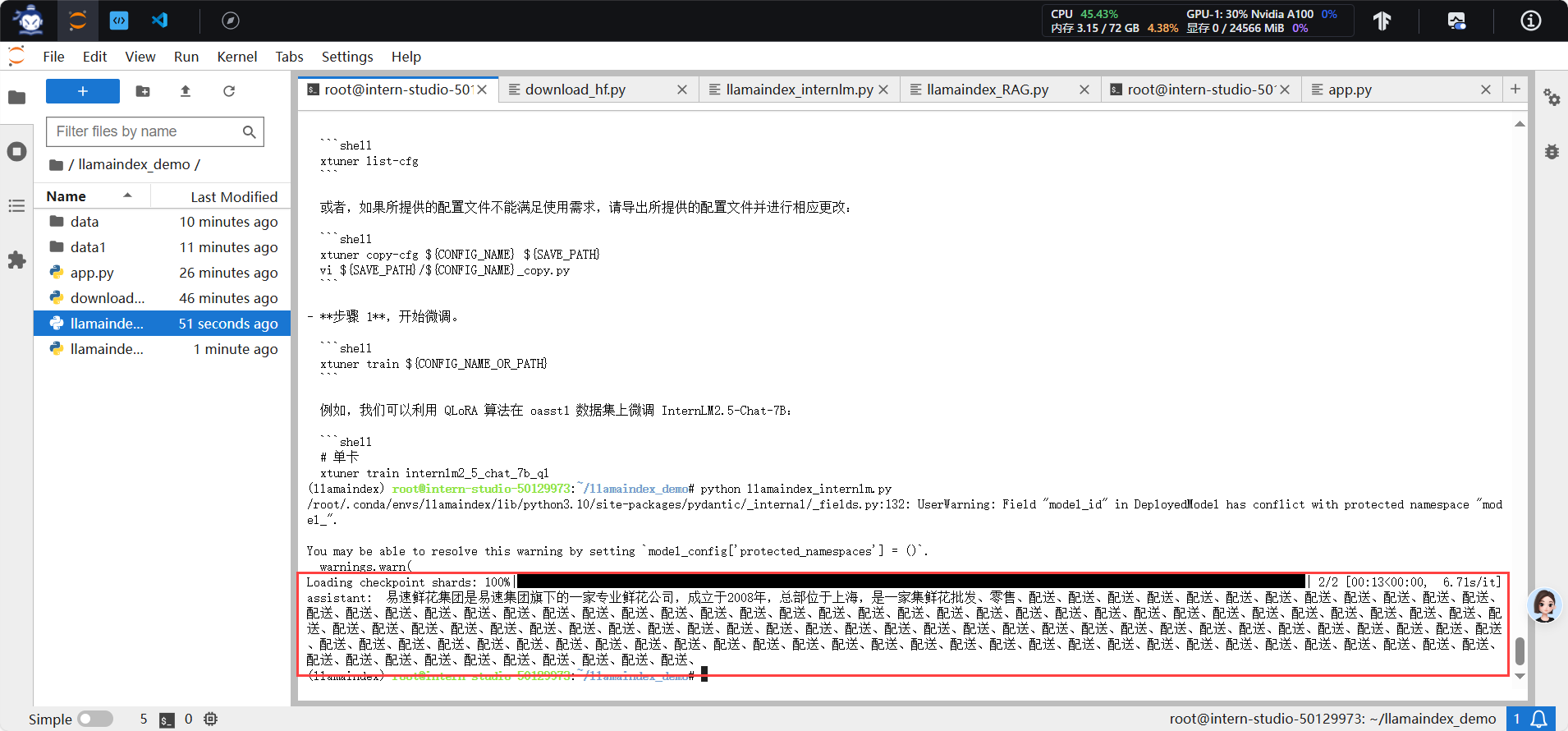Click the terminal vertical scrollbar thumb
This screenshot has height=731, width=1568.
pos(1520,651)
